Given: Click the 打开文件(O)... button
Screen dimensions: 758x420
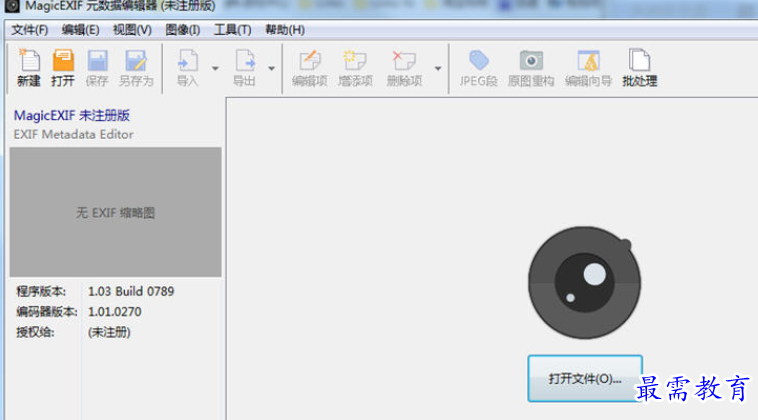Looking at the screenshot, I should (585, 378).
